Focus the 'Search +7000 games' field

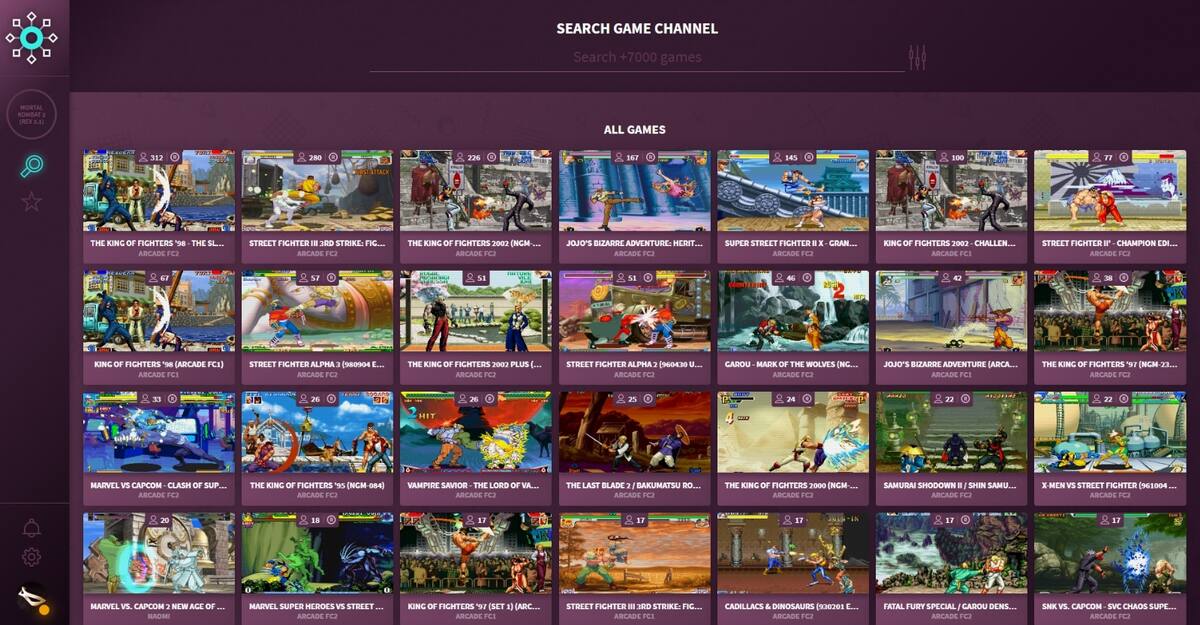[x=637, y=58]
